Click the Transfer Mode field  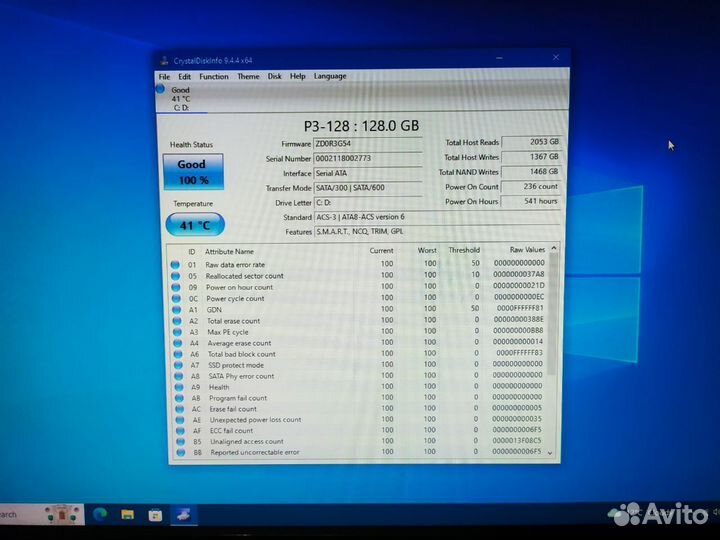pyautogui.click(x=368, y=188)
